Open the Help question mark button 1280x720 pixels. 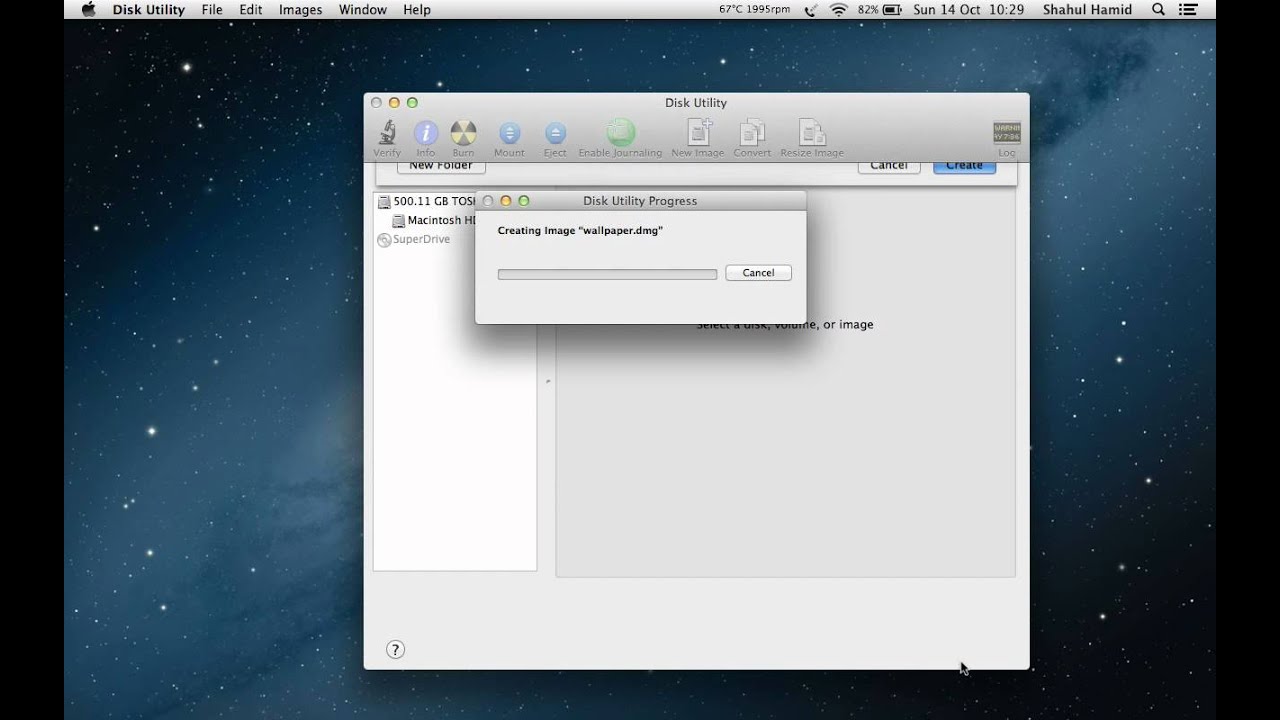point(395,650)
